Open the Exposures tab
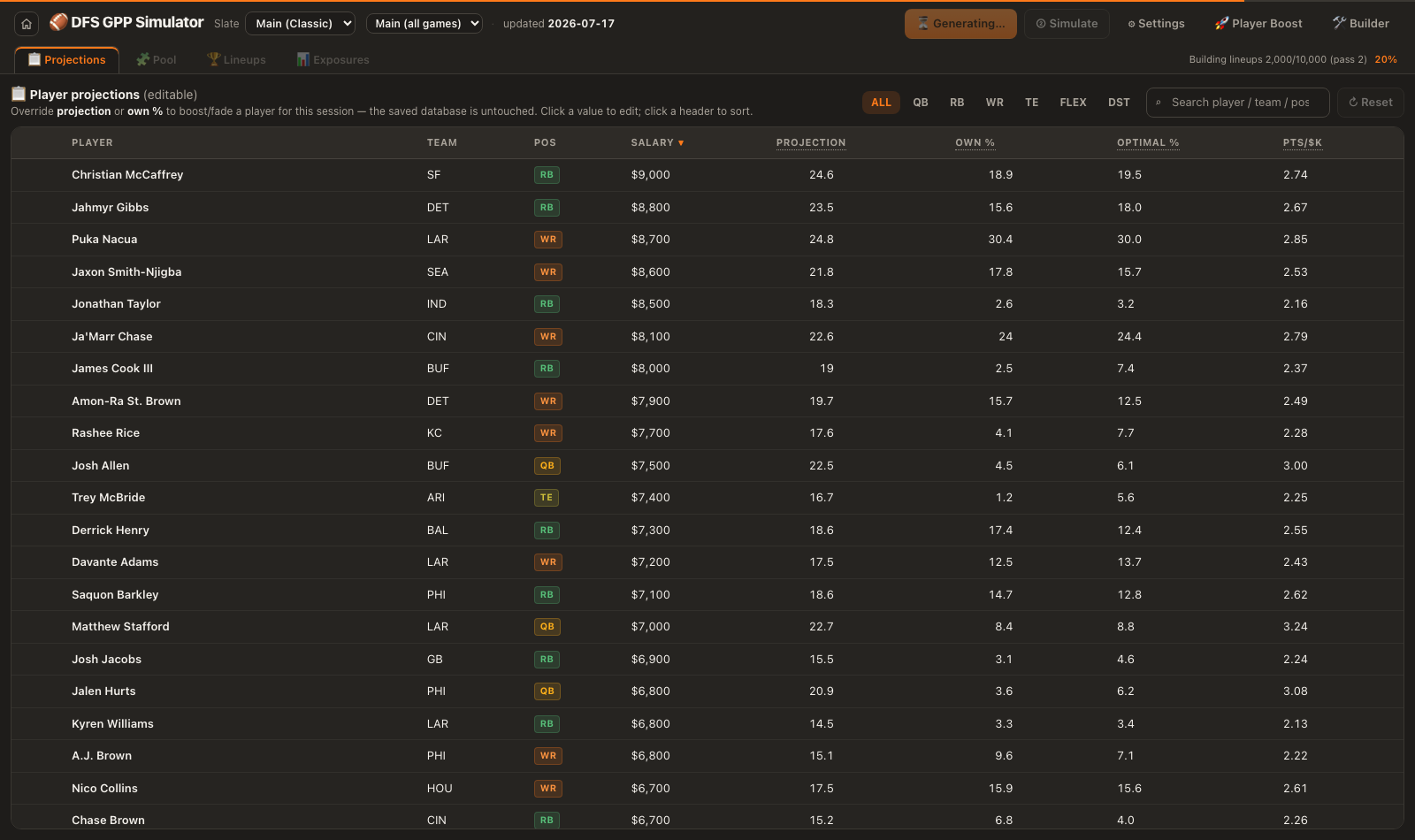Screen dimensions: 1415x840 coord(333,59)
